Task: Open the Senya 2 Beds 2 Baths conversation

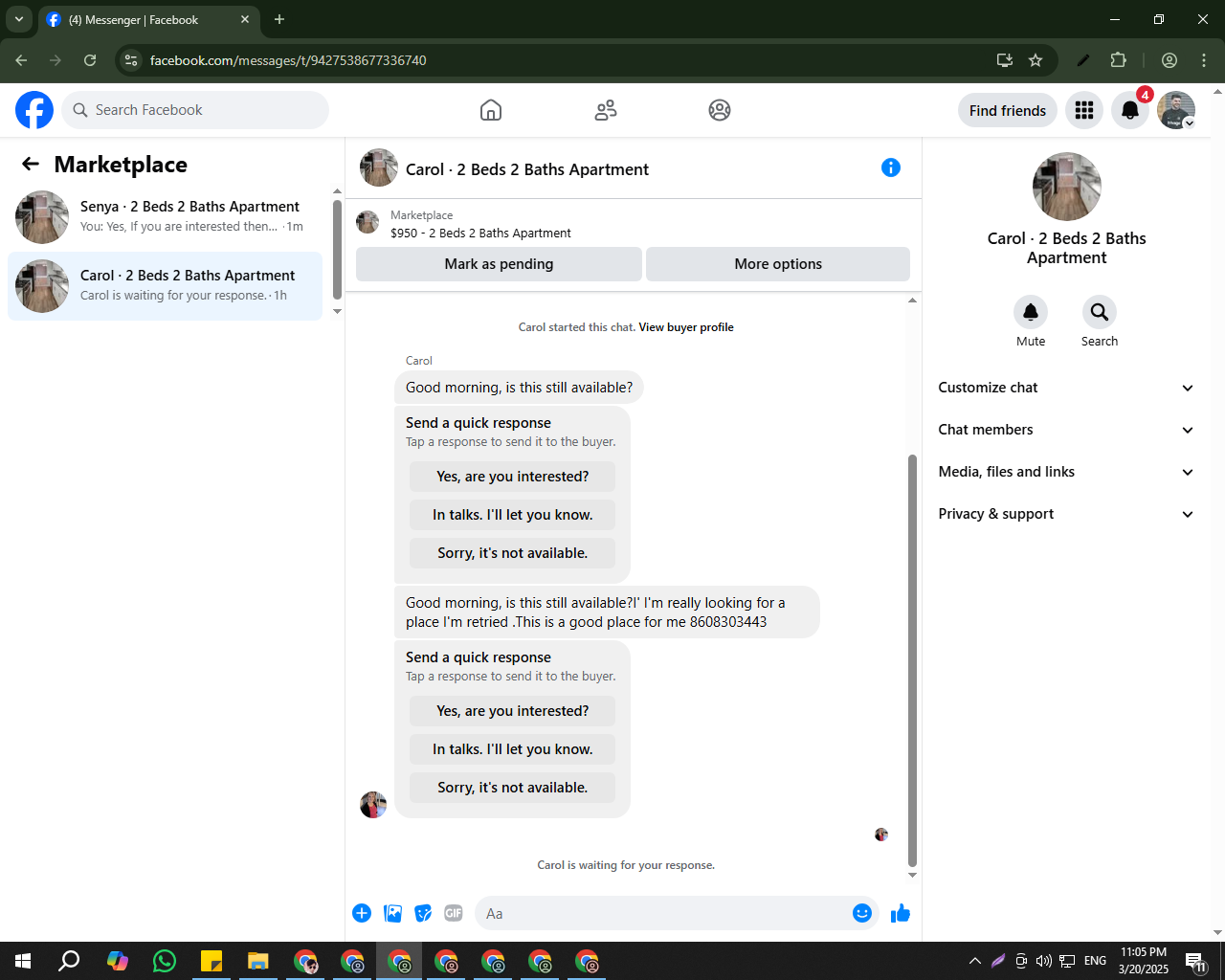Action: (x=165, y=217)
